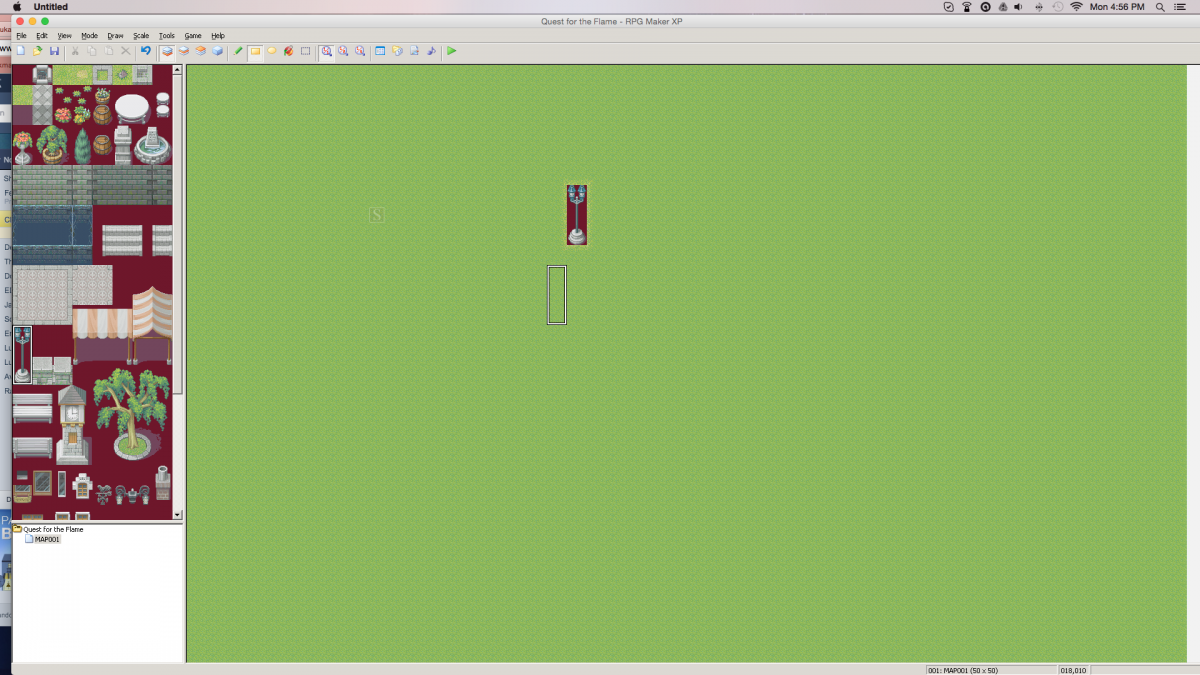Click the Undo arrow icon
This screenshot has width=1200, height=675.
click(x=146, y=51)
